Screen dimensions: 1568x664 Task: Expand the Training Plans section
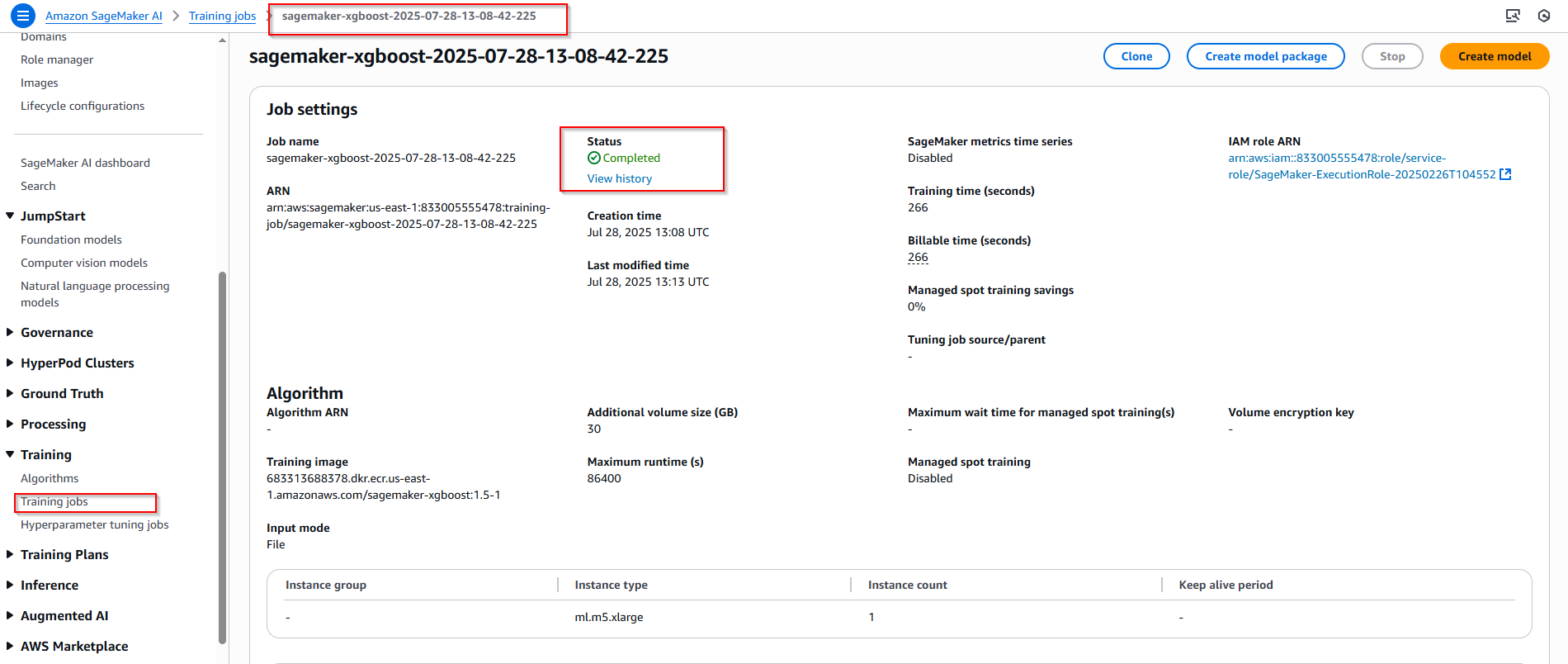(10, 554)
